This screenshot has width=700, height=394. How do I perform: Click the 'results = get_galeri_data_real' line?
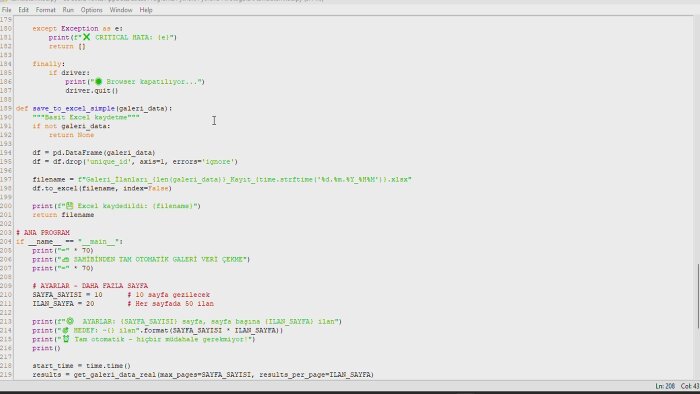coord(203,374)
